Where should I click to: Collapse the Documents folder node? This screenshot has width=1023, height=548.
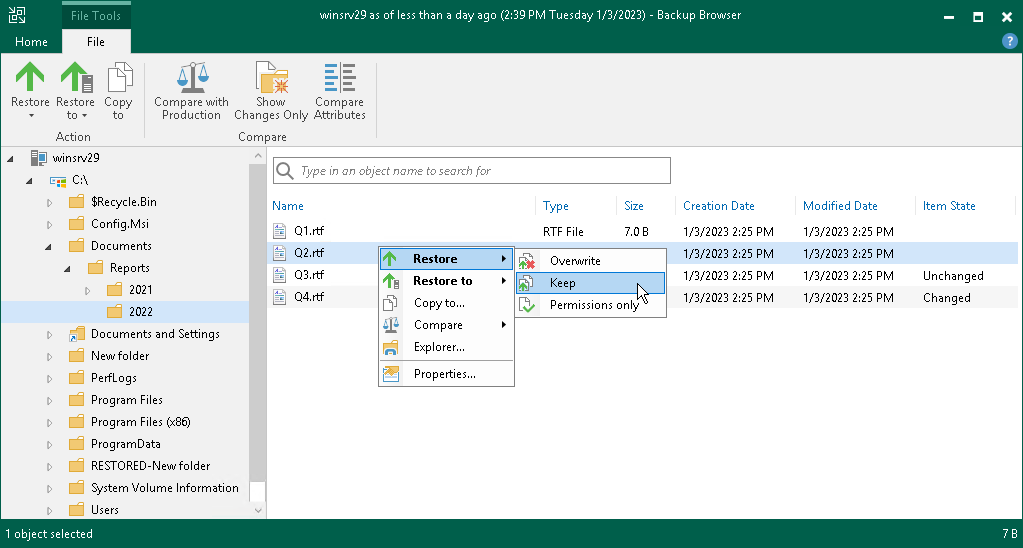point(48,247)
